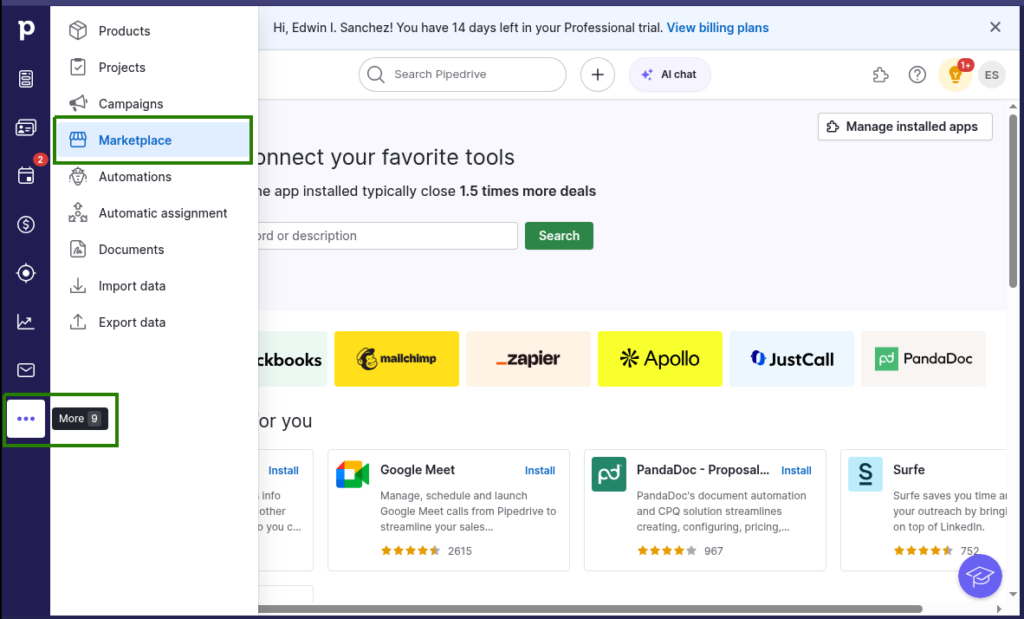Open Insights chart icon in sidebar
This screenshot has height=619, width=1024.
pyautogui.click(x=25, y=321)
